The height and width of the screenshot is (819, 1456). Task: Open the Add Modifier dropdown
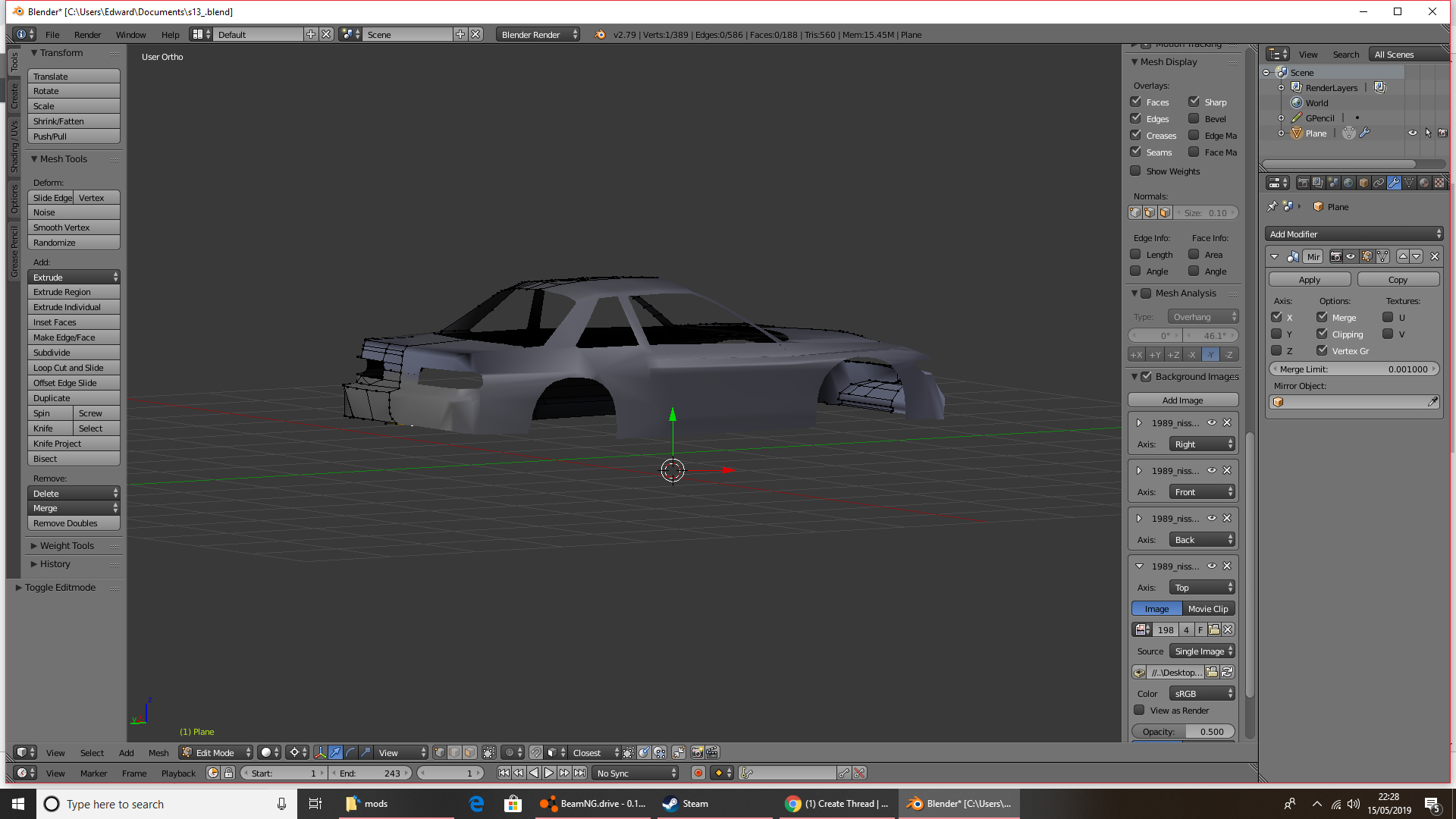1354,234
